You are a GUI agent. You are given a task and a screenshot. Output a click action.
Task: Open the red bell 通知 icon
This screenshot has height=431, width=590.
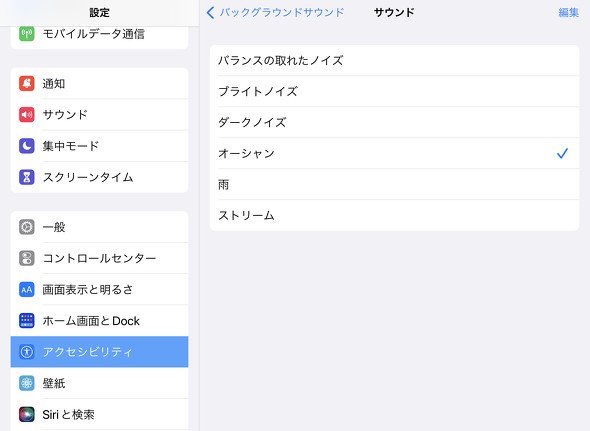(27, 84)
